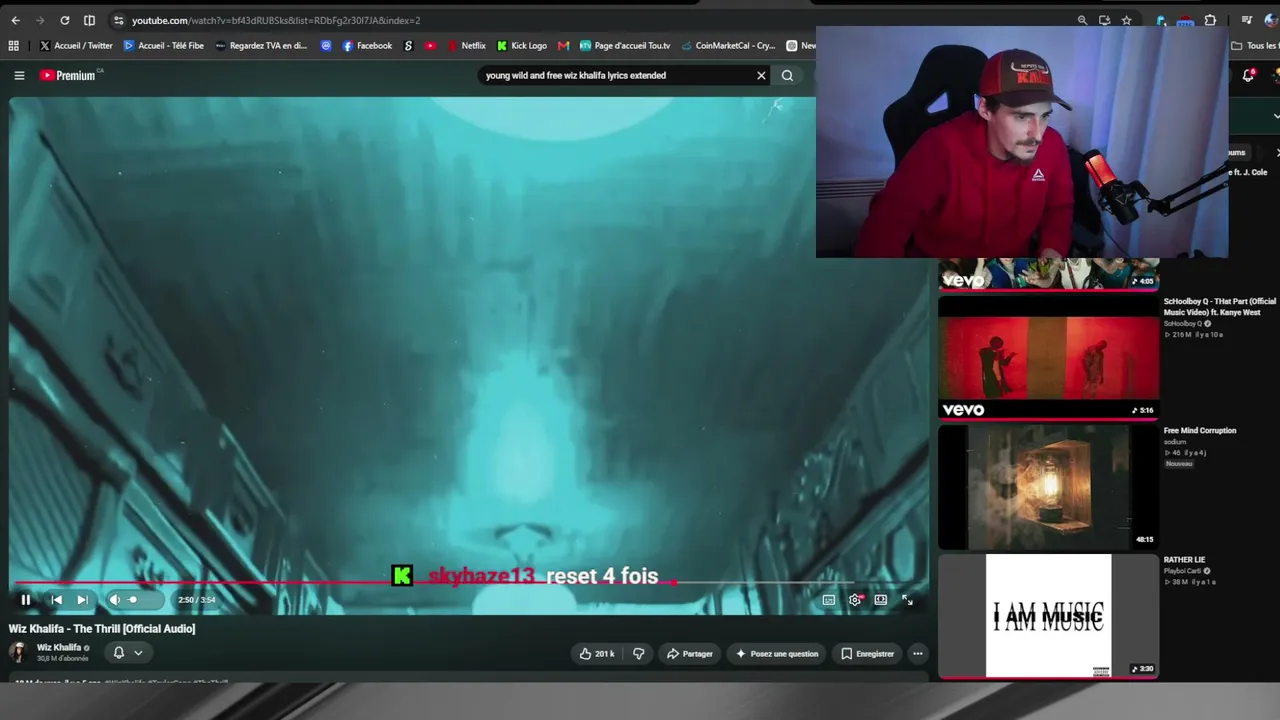Enter fullscreen on the video player
This screenshot has height=720, width=1280.
907,600
